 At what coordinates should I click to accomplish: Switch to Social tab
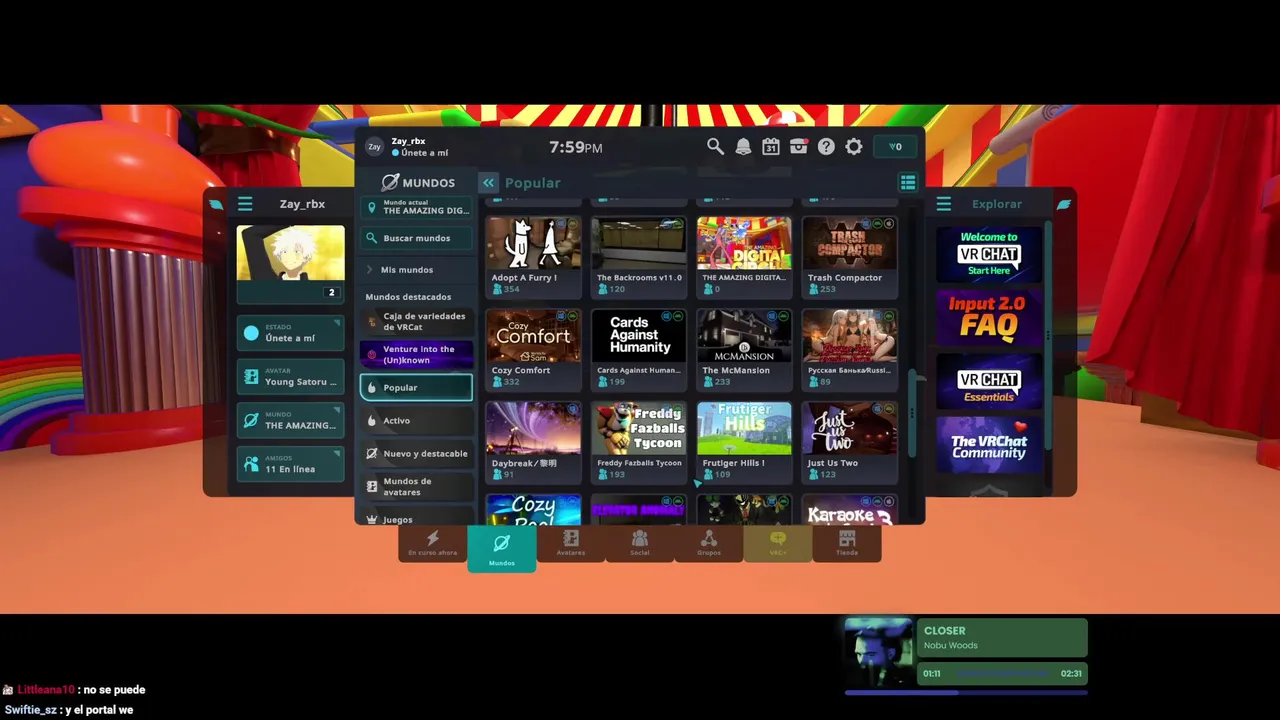[640, 544]
